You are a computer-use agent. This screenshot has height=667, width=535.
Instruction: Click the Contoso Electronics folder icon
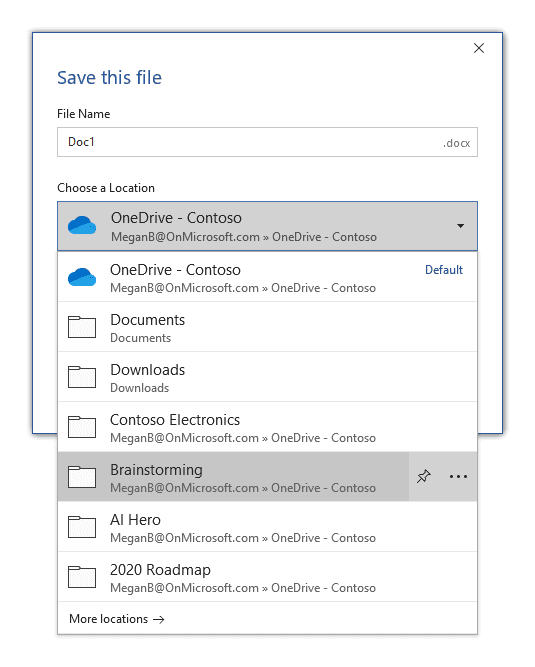[x=82, y=427]
